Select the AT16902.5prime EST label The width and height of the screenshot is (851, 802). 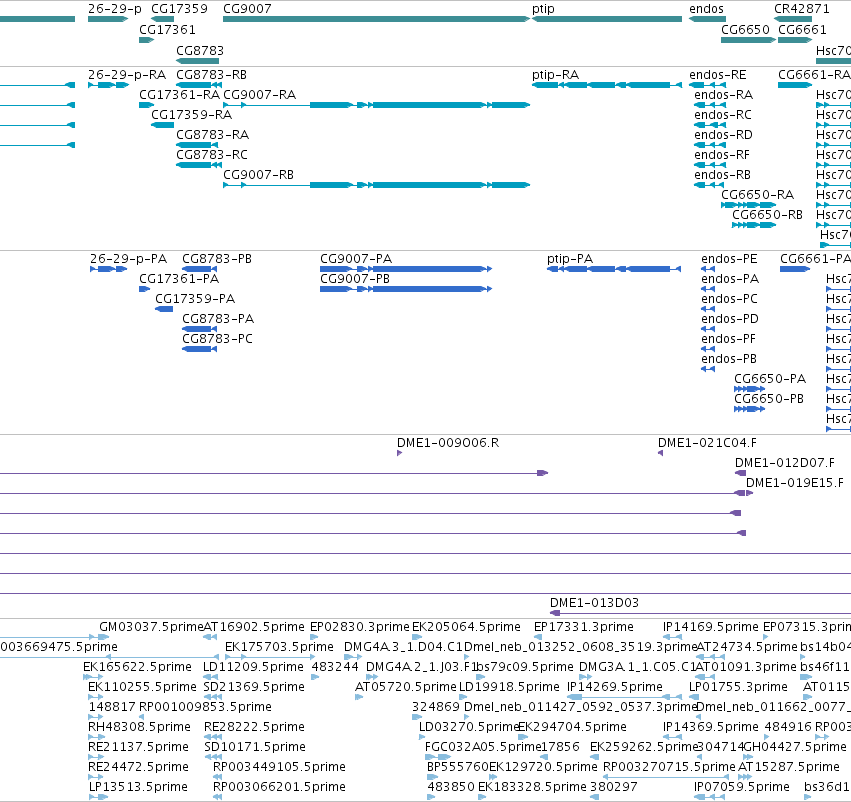[254, 627]
